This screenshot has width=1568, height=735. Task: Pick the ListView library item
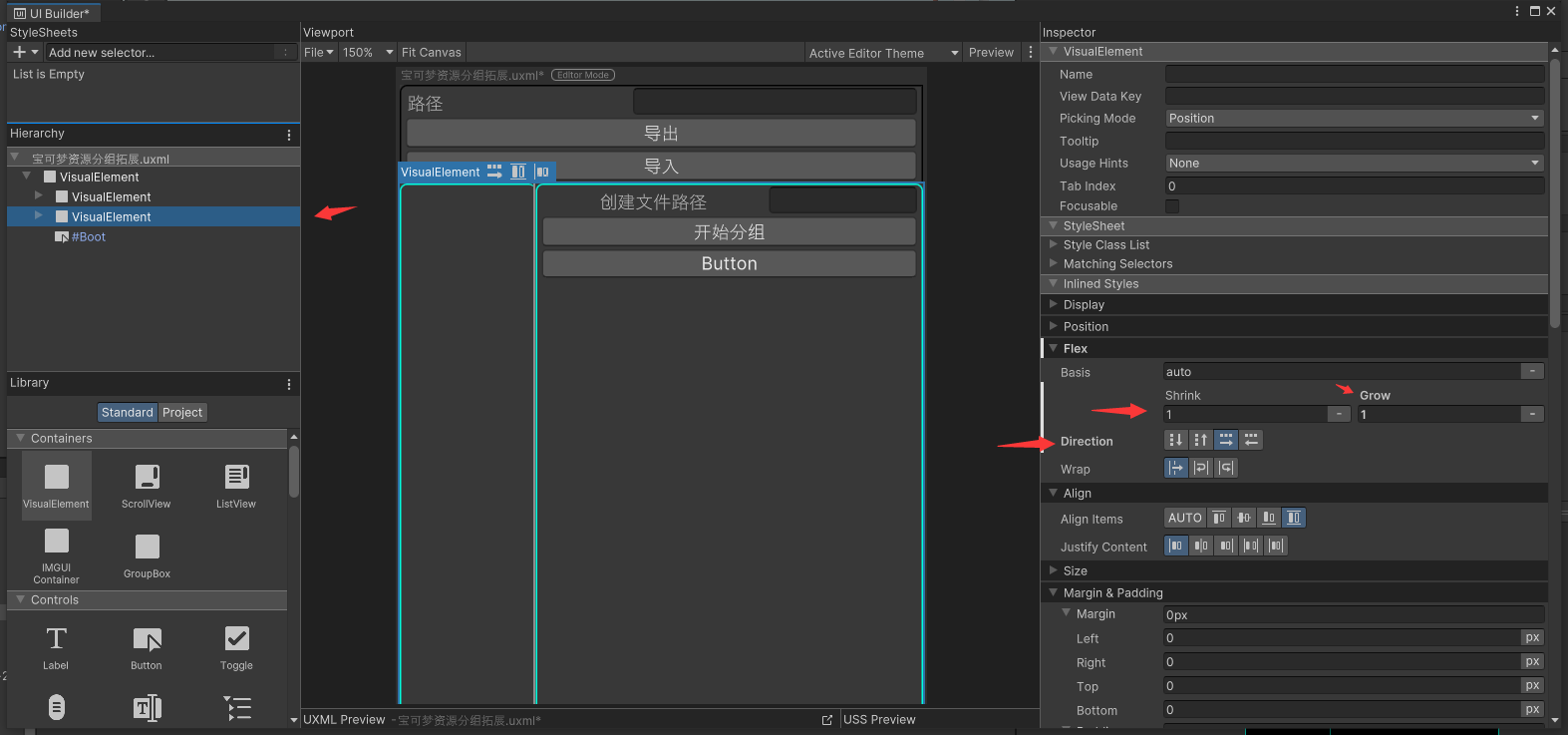click(236, 486)
